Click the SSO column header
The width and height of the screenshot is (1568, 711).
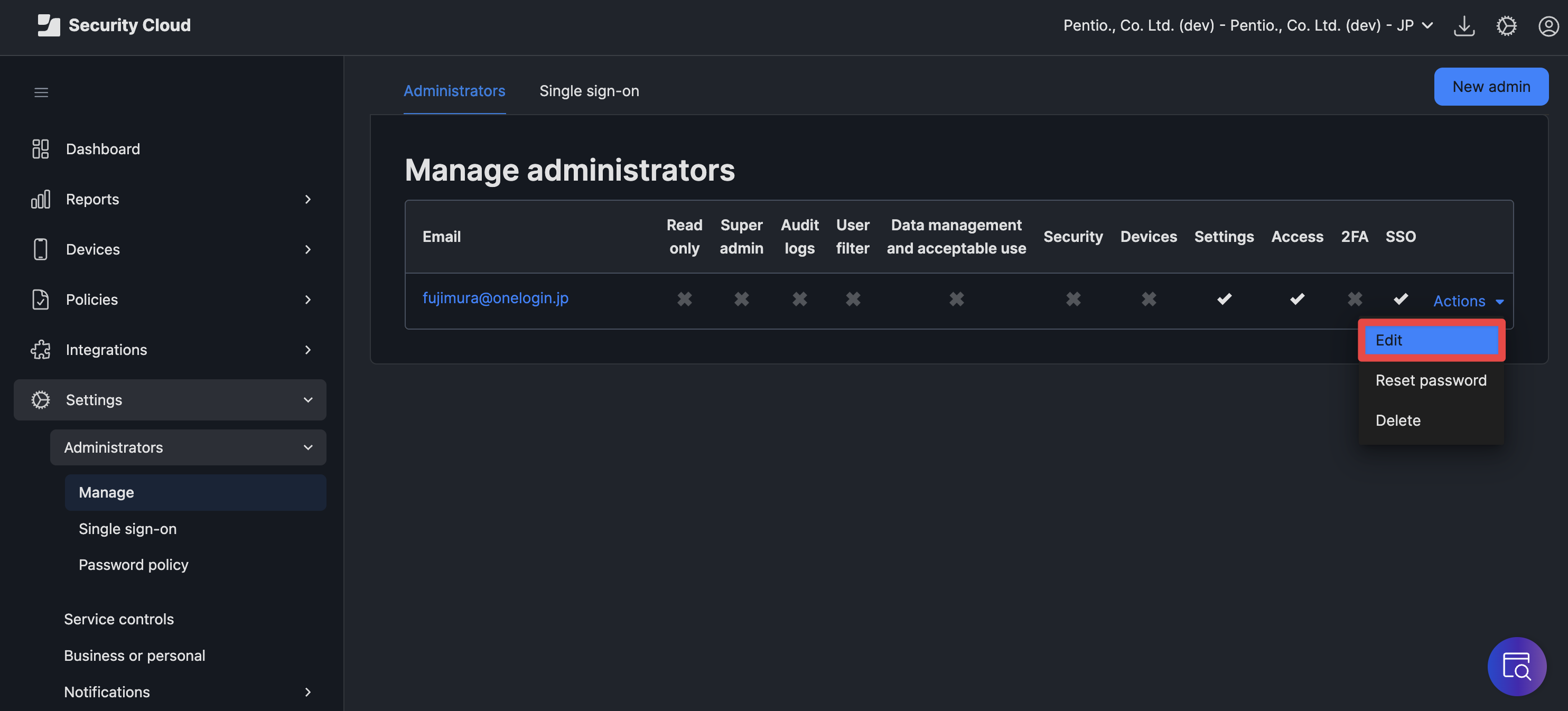[x=1401, y=236]
